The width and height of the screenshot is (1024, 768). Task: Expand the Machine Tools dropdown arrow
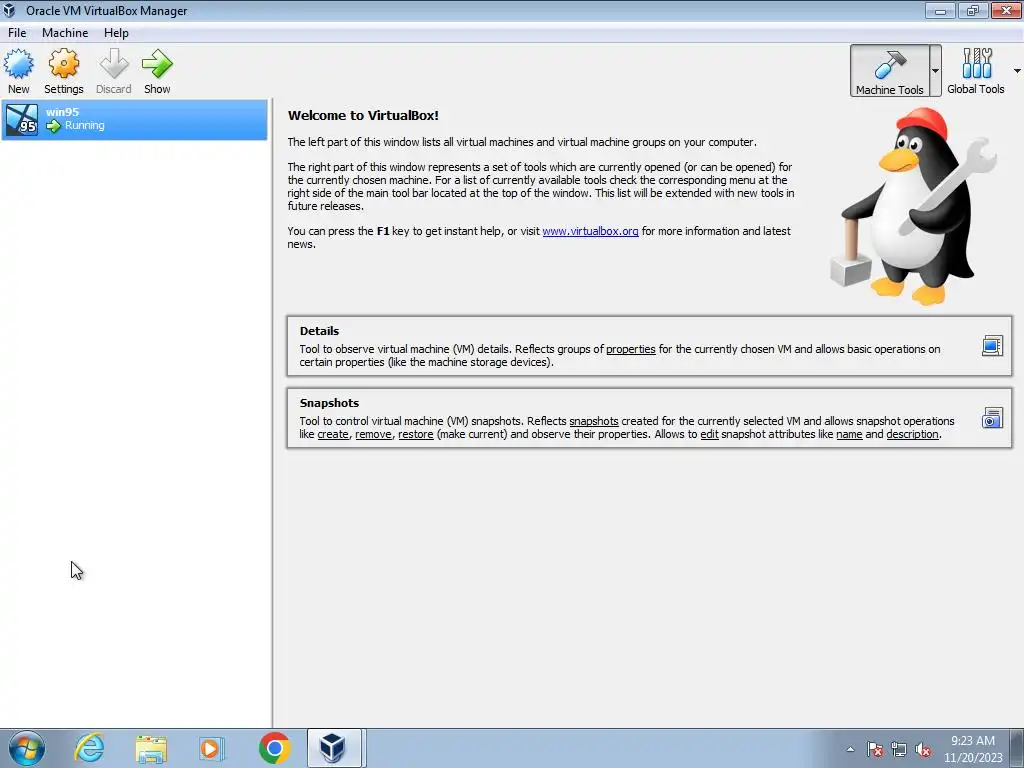(x=935, y=71)
